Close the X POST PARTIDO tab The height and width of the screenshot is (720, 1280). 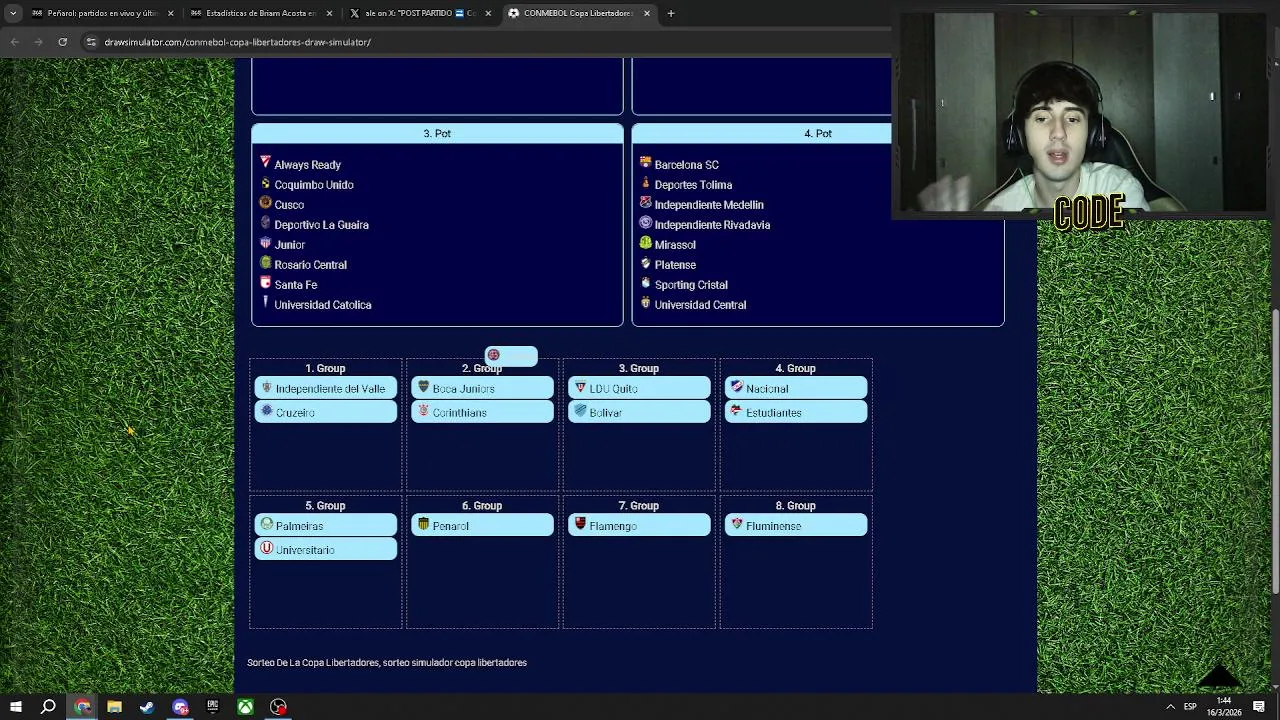(488, 13)
